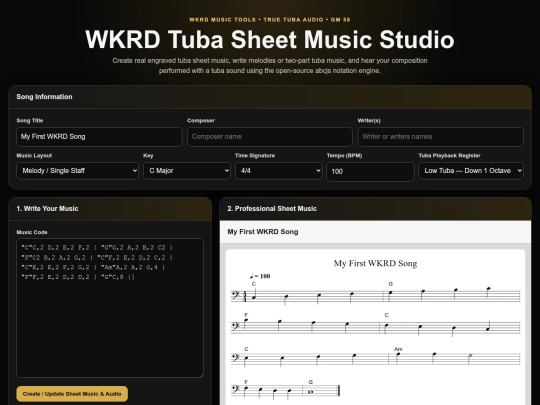Screen dimensions: 540x405
Task: Click the '1. Write Your Music' header
Action: click(x=110, y=209)
